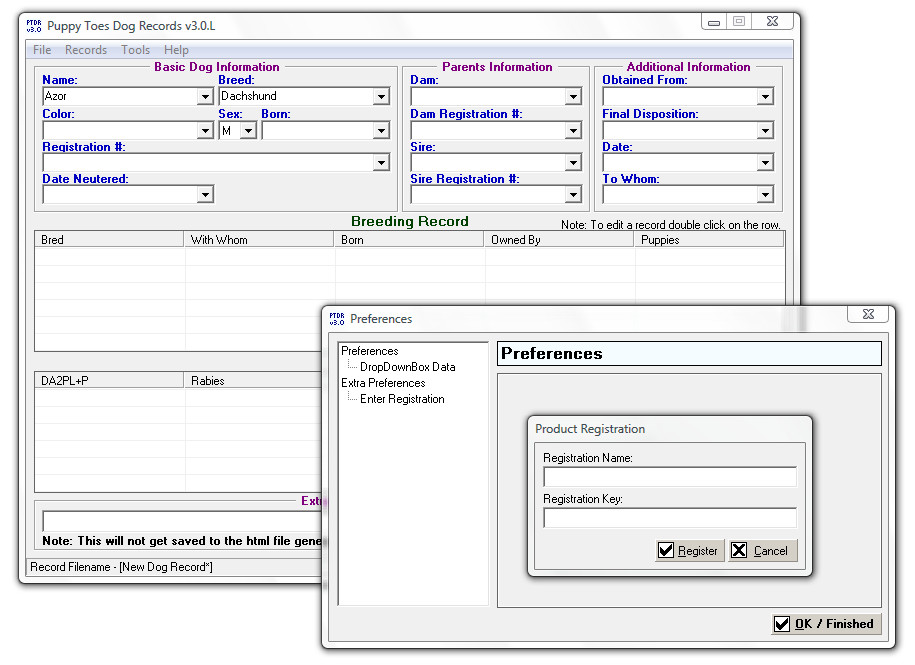Screen dimensions: 915x665
Task: Click the OK / Finished button
Action: (826, 624)
